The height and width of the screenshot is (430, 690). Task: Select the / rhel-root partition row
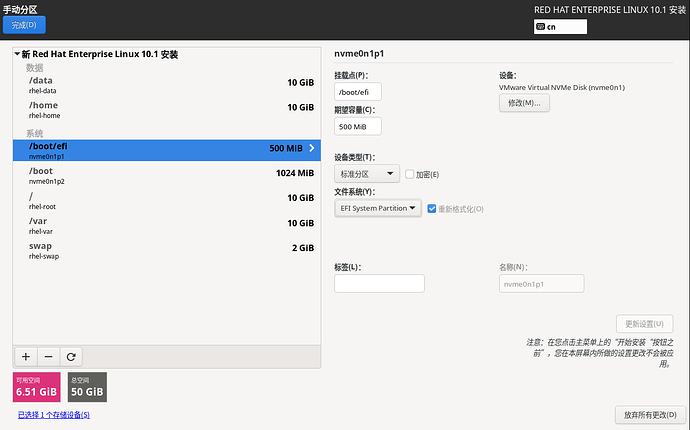[x=167, y=200]
